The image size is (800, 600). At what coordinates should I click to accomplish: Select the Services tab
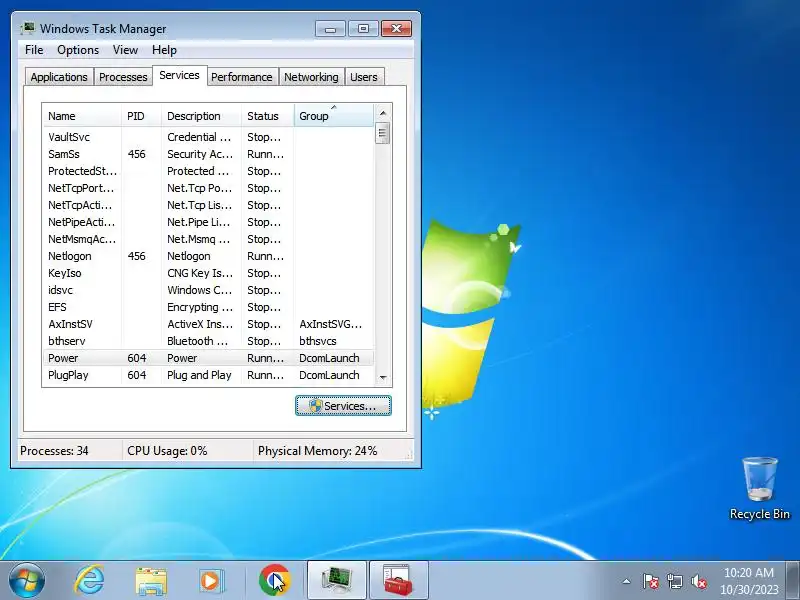coord(179,75)
